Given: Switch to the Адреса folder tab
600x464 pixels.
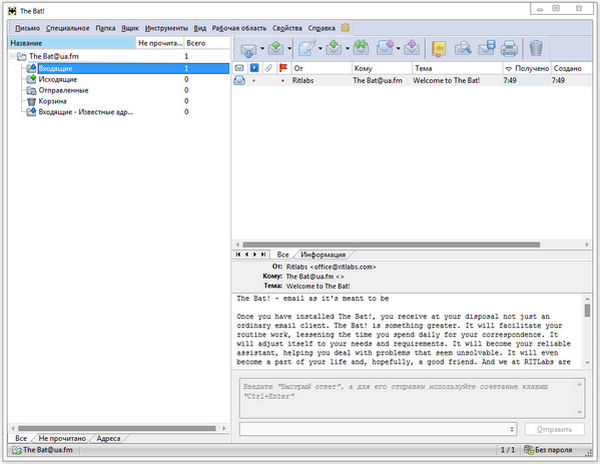Looking at the screenshot, I should click(x=108, y=438).
